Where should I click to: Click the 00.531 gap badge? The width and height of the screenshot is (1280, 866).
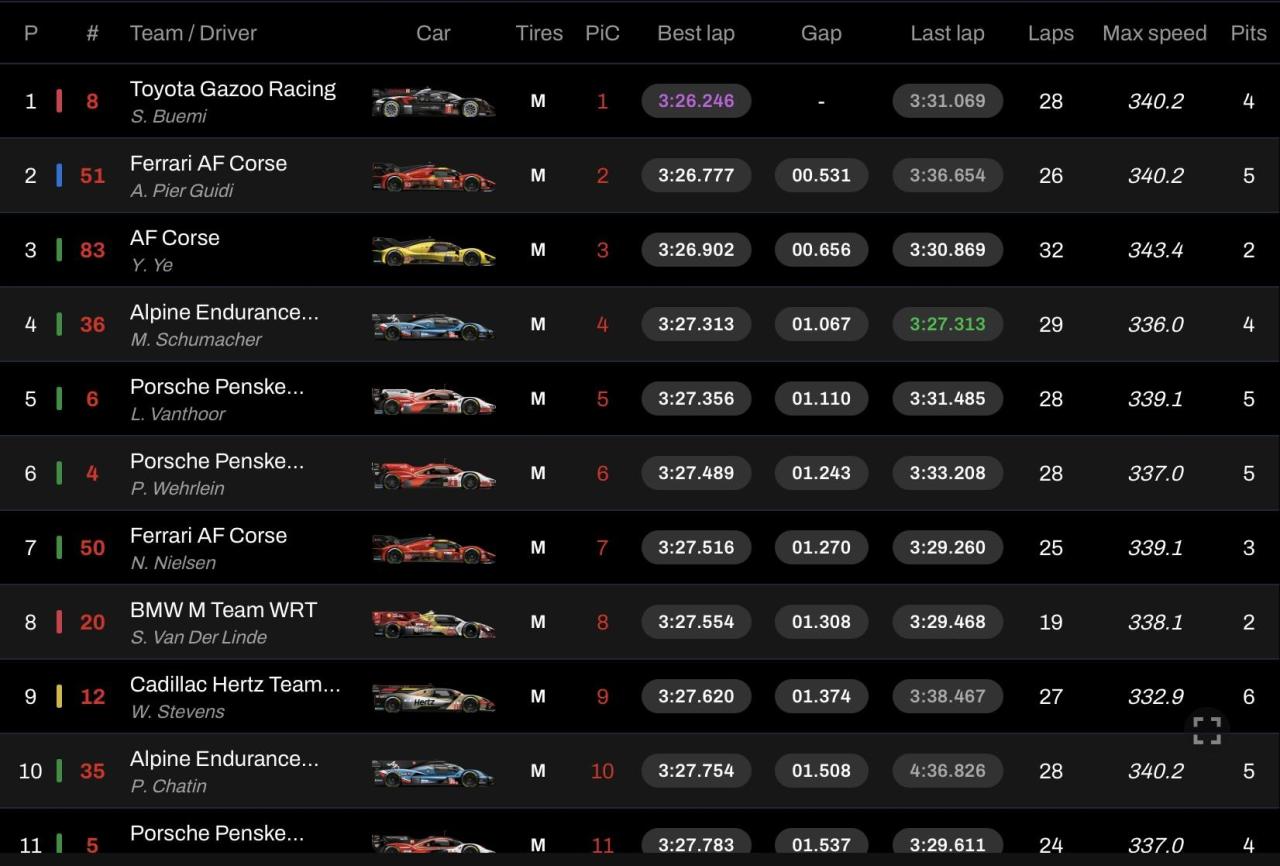[x=821, y=175]
